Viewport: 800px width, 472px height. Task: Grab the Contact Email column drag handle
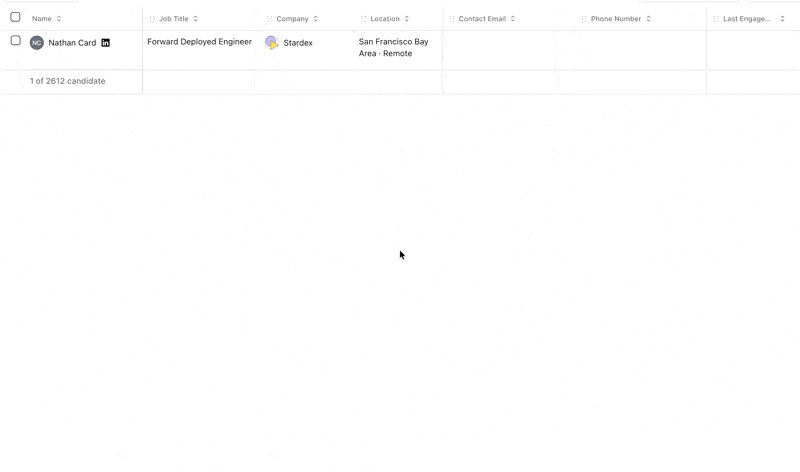[452, 19]
